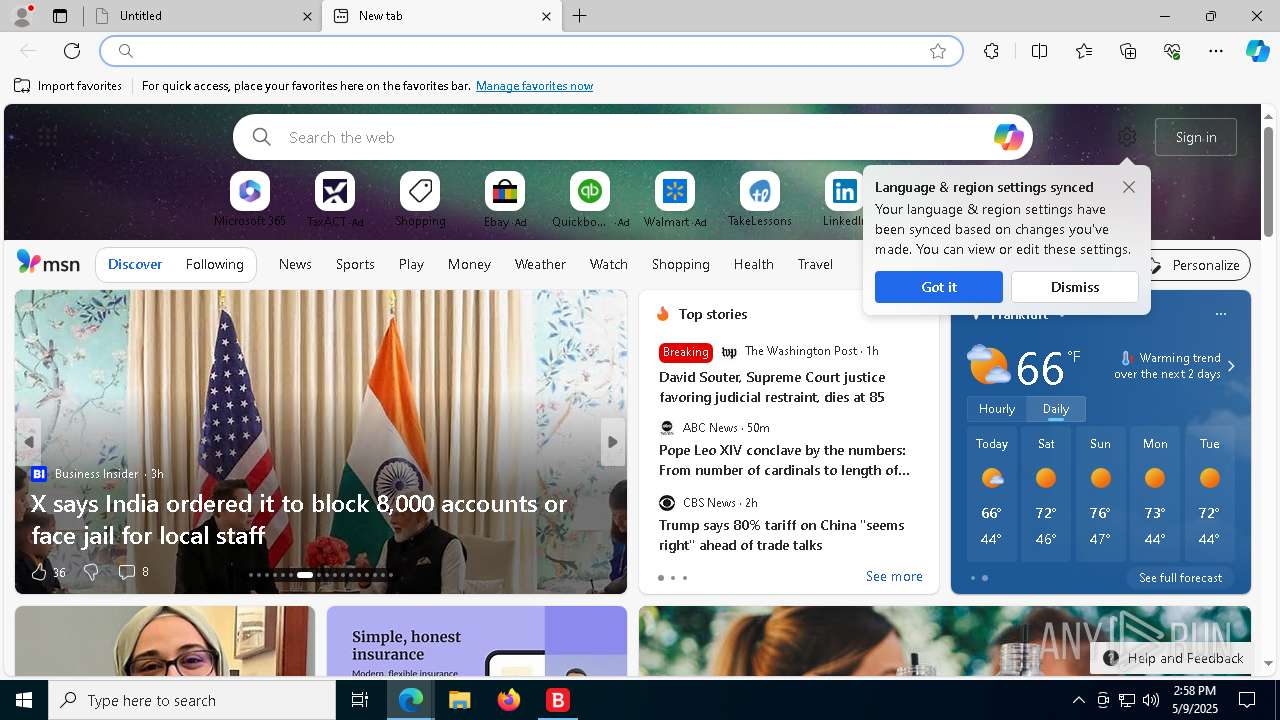Close the language settings popup
This screenshot has width=1280, height=720.
[1129, 187]
